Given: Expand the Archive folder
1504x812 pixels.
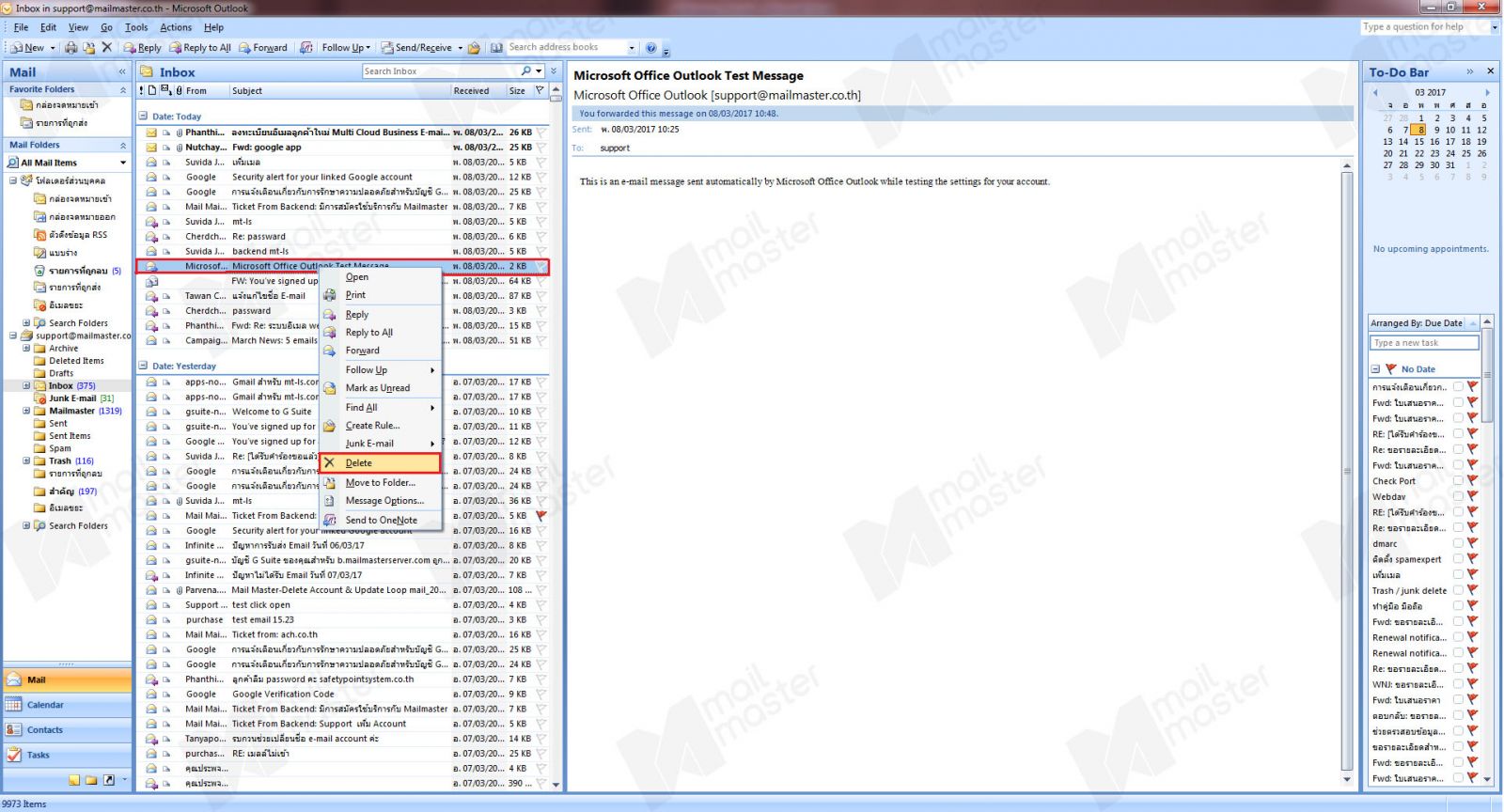Looking at the screenshot, I should [x=26, y=349].
